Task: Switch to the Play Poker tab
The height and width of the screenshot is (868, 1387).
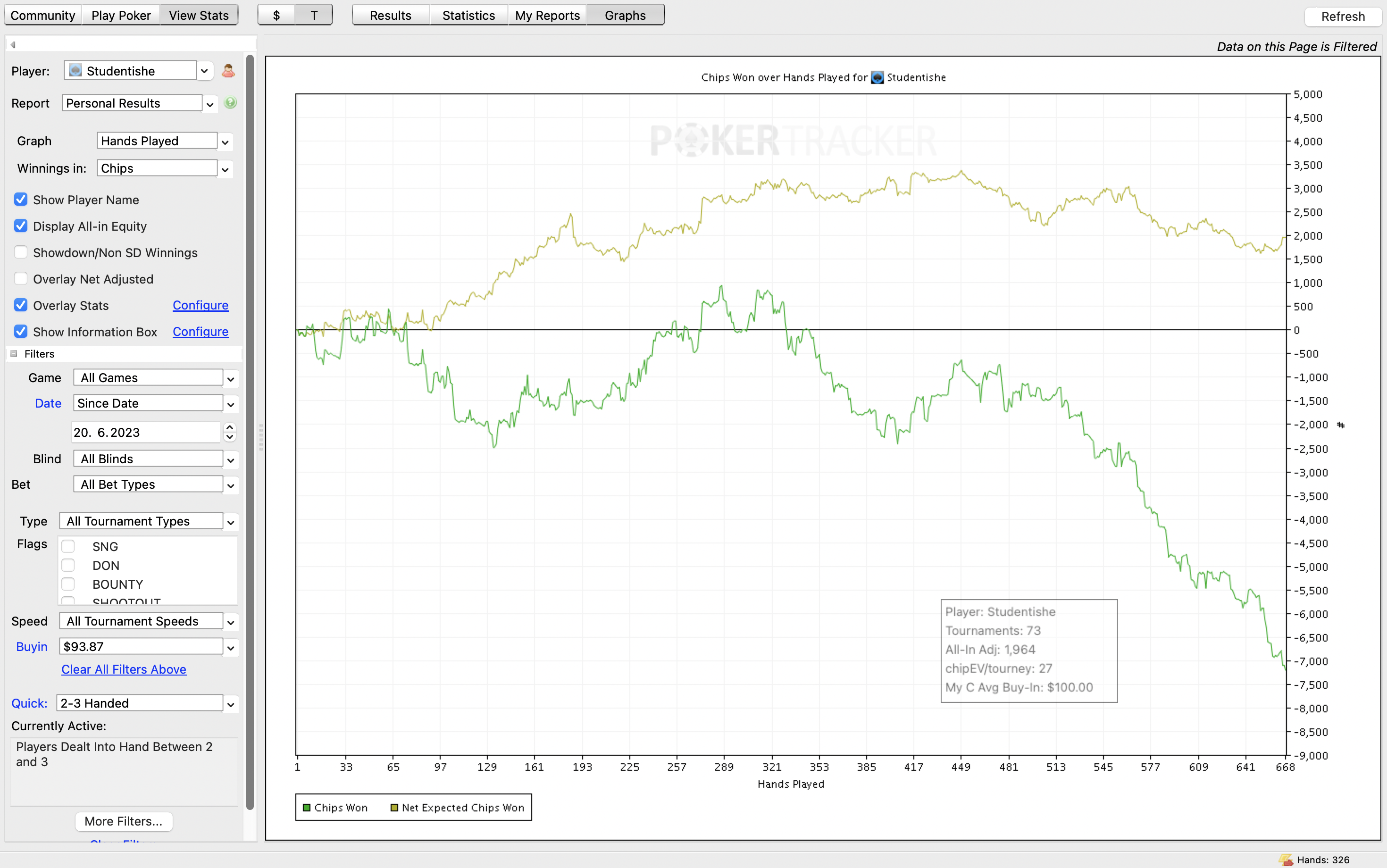Action: pyautogui.click(x=121, y=15)
